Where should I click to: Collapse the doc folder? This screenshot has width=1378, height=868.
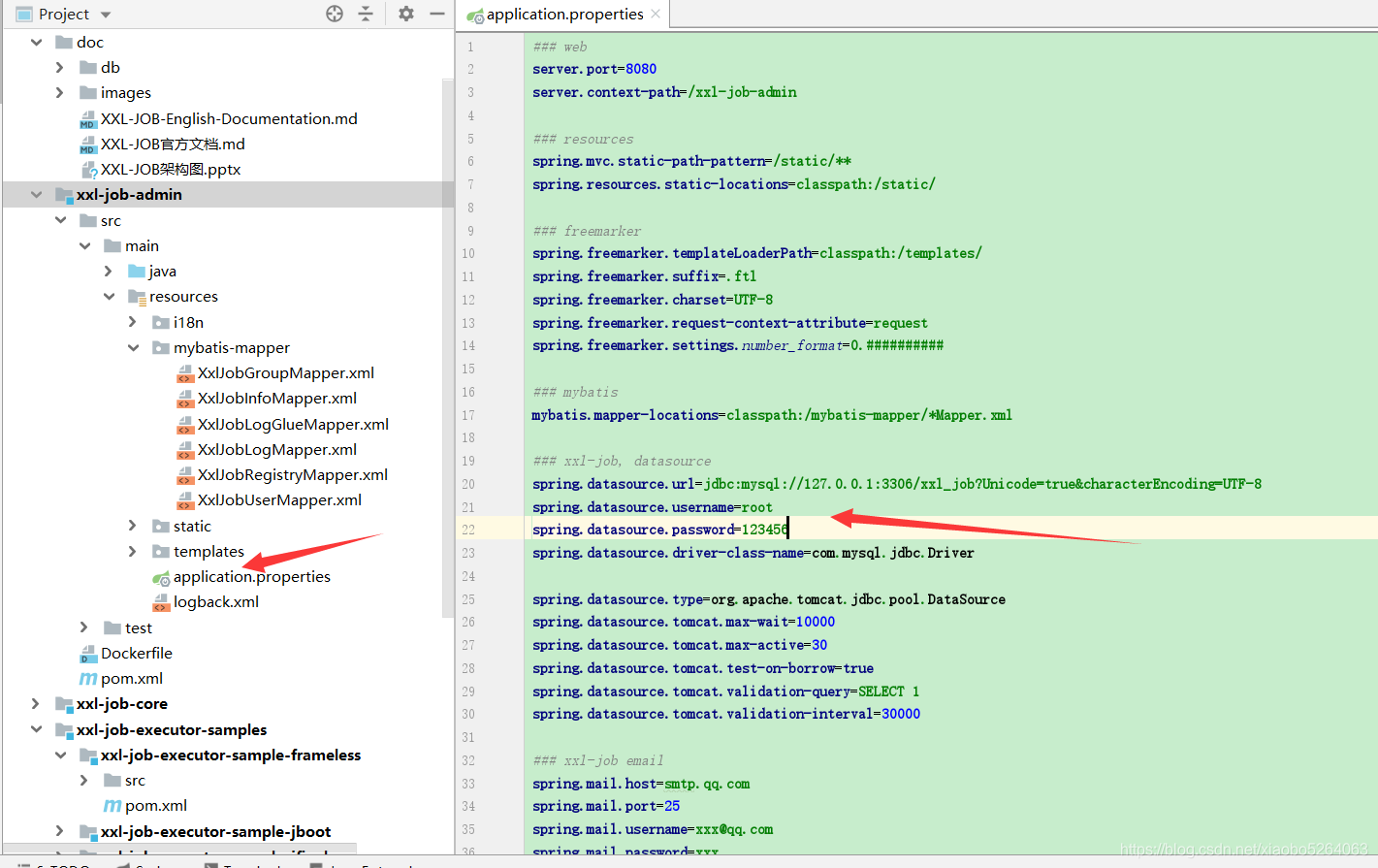coord(37,42)
